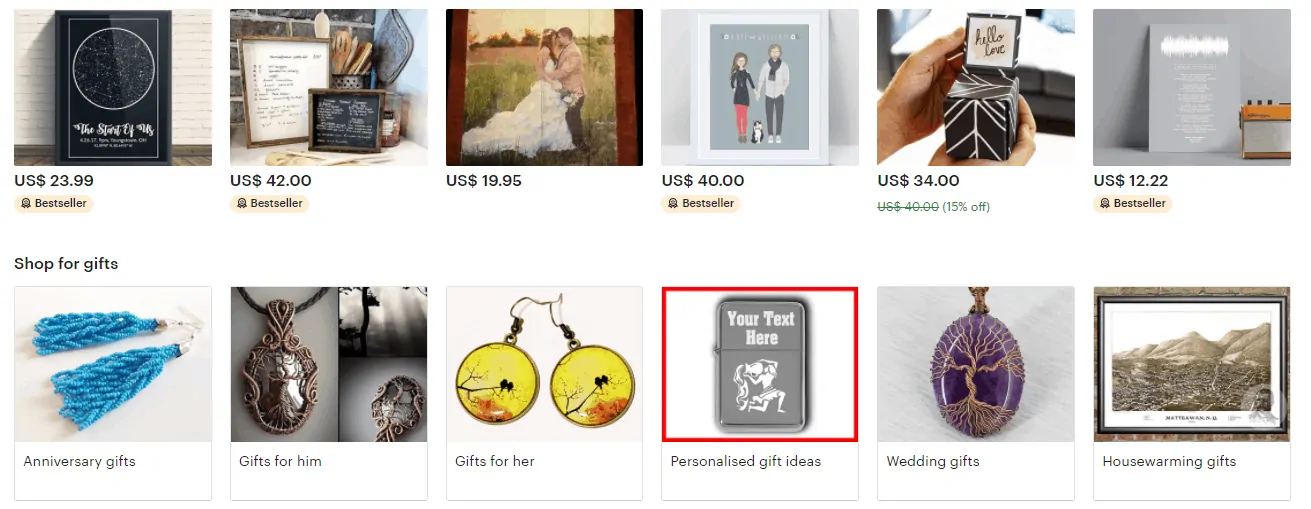
Task: Open the Personalised gift ideas lighter image
Action: pyautogui.click(x=760, y=364)
